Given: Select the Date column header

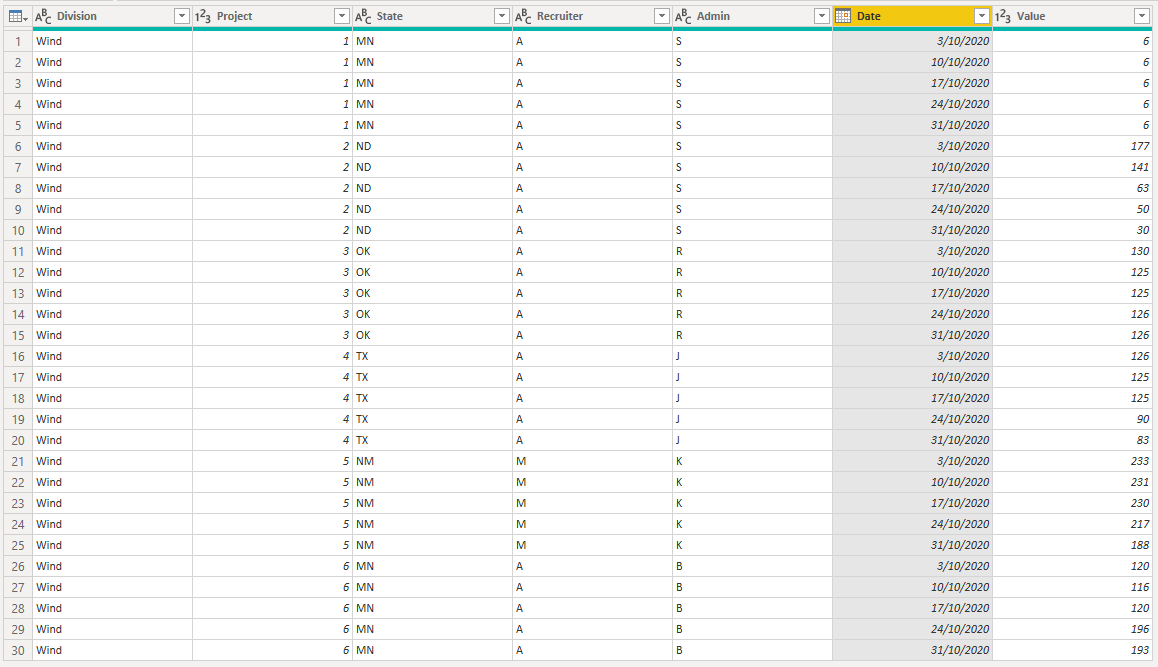Looking at the screenshot, I should 913,16.
